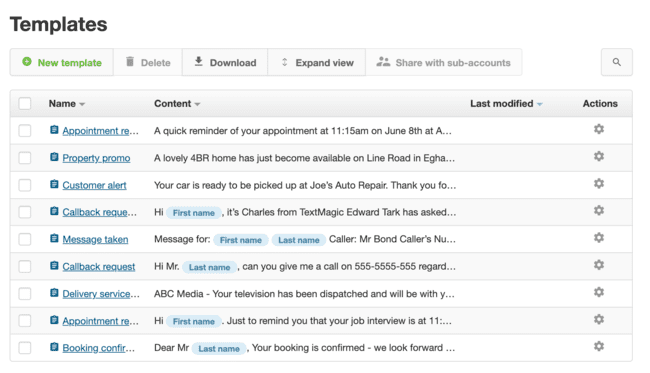Click the Last name tag in Callback request row
Screen dimensions: 650x373
(x=209, y=267)
